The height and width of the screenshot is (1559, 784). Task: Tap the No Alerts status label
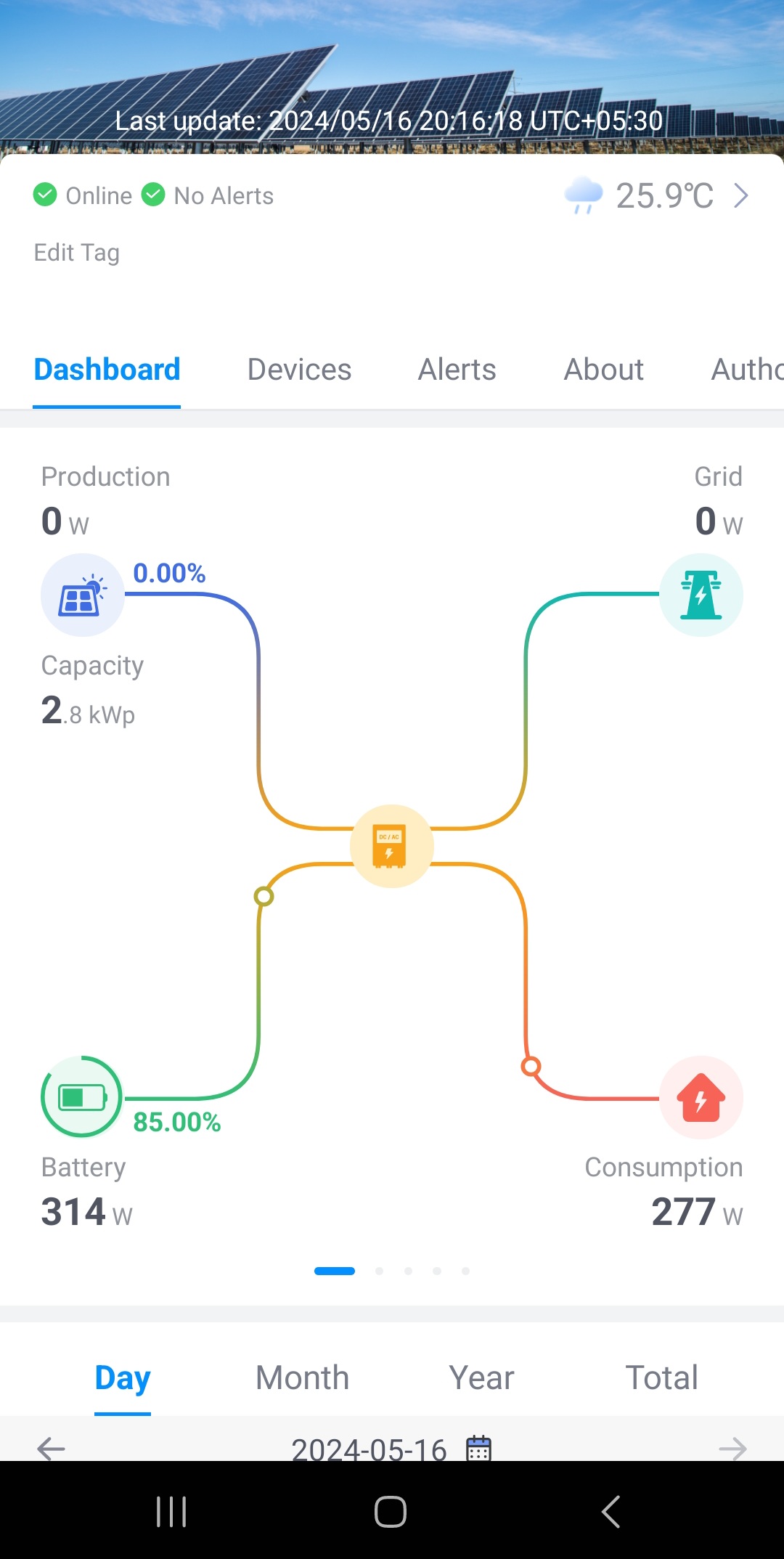tap(224, 196)
